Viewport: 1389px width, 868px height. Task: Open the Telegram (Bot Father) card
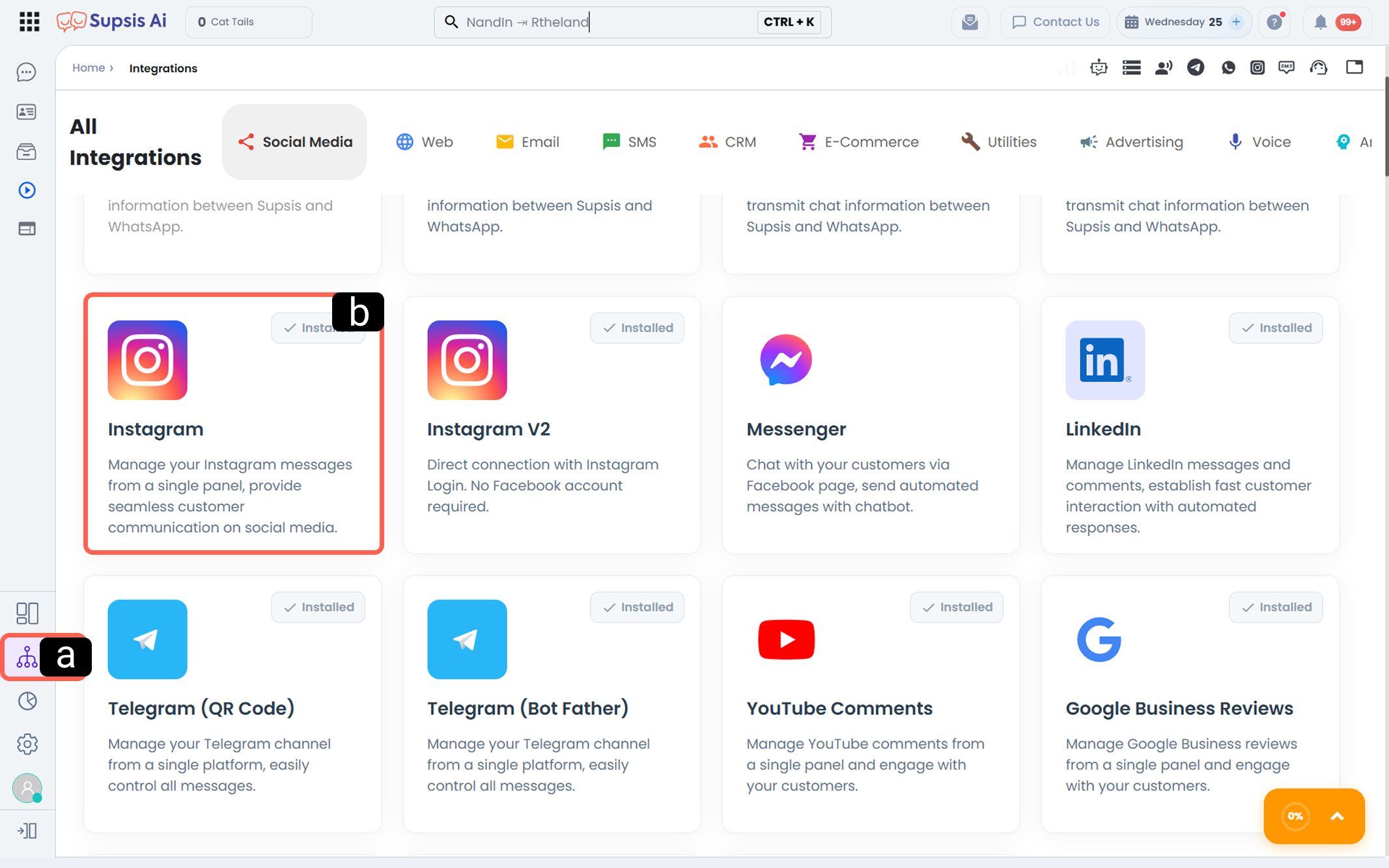click(x=552, y=704)
